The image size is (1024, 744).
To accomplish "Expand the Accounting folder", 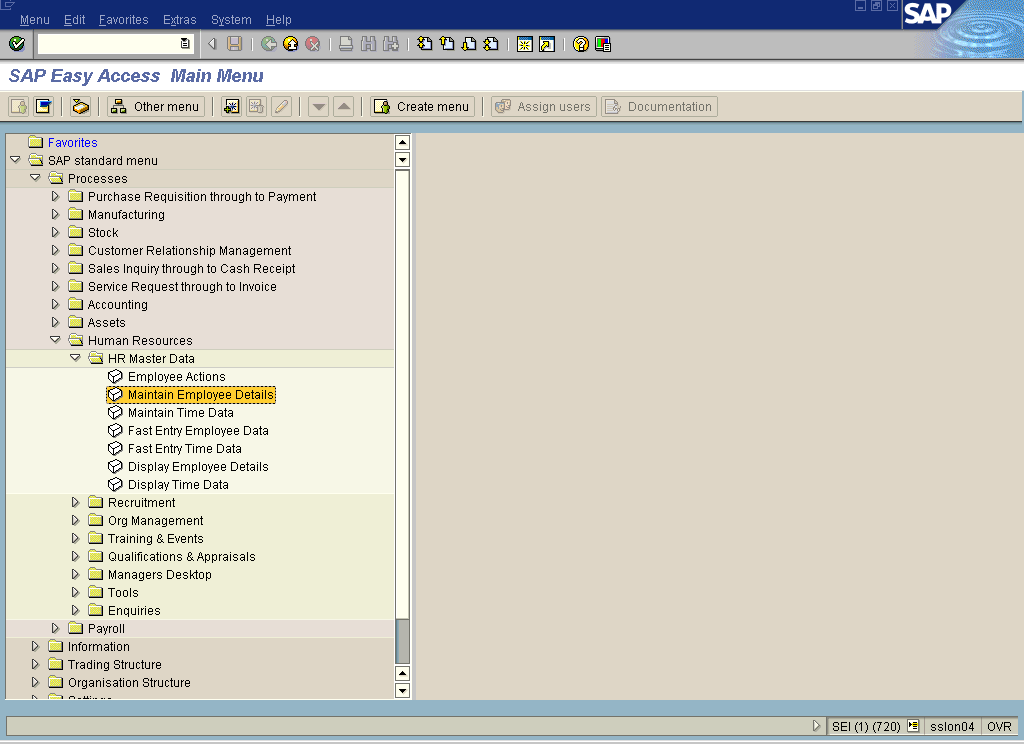I will [x=55, y=304].
